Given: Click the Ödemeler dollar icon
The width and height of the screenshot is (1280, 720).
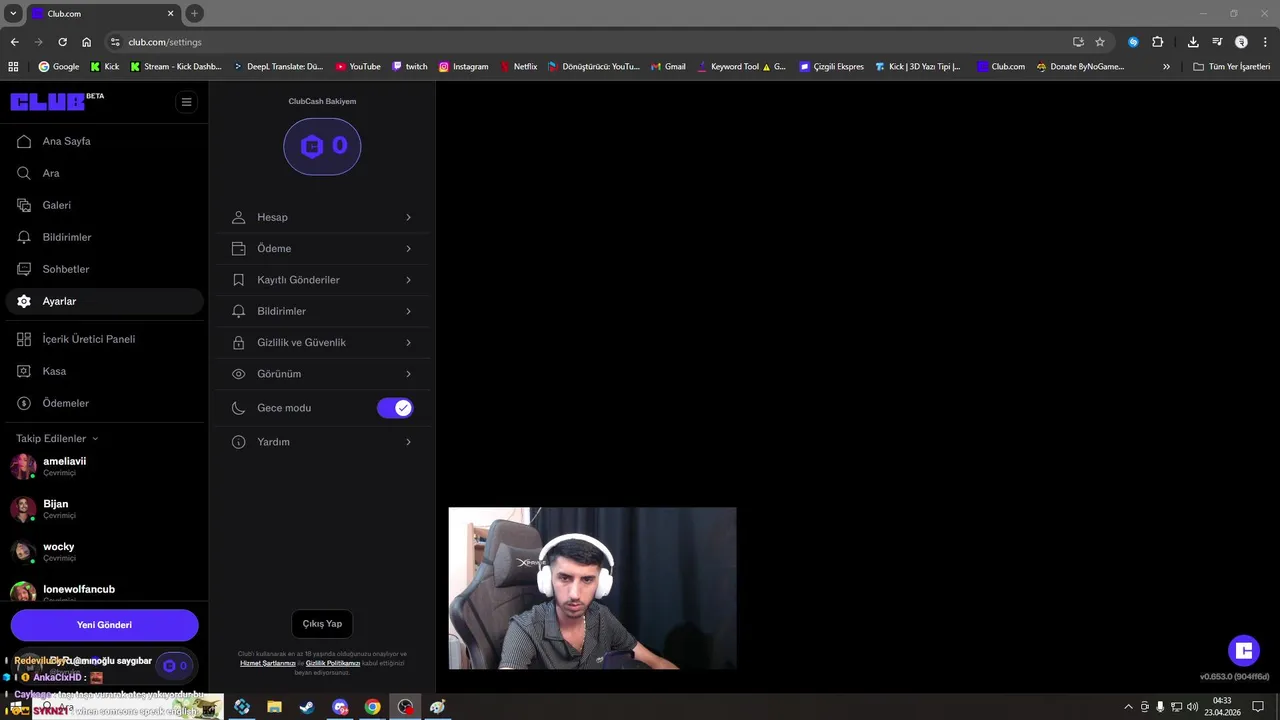Looking at the screenshot, I should tap(24, 403).
